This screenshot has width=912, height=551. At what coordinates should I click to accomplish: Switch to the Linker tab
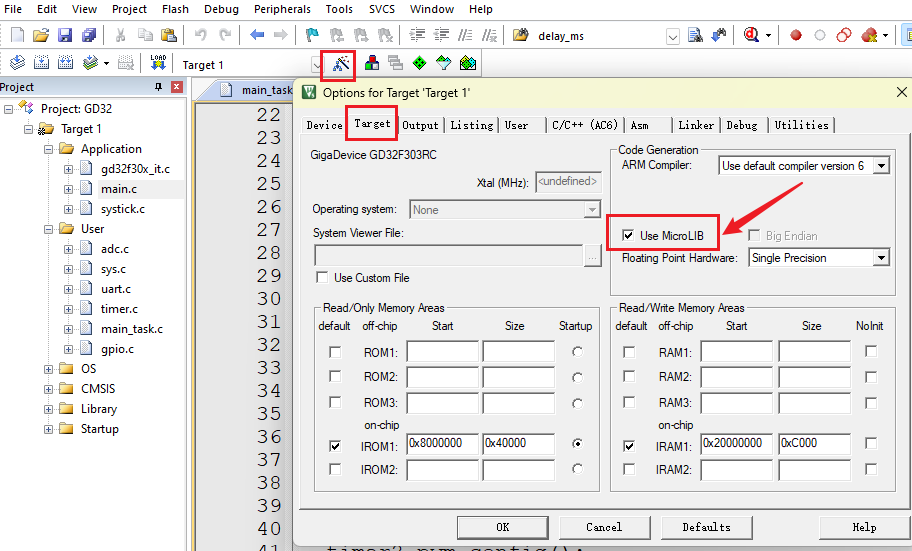point(696,125)
